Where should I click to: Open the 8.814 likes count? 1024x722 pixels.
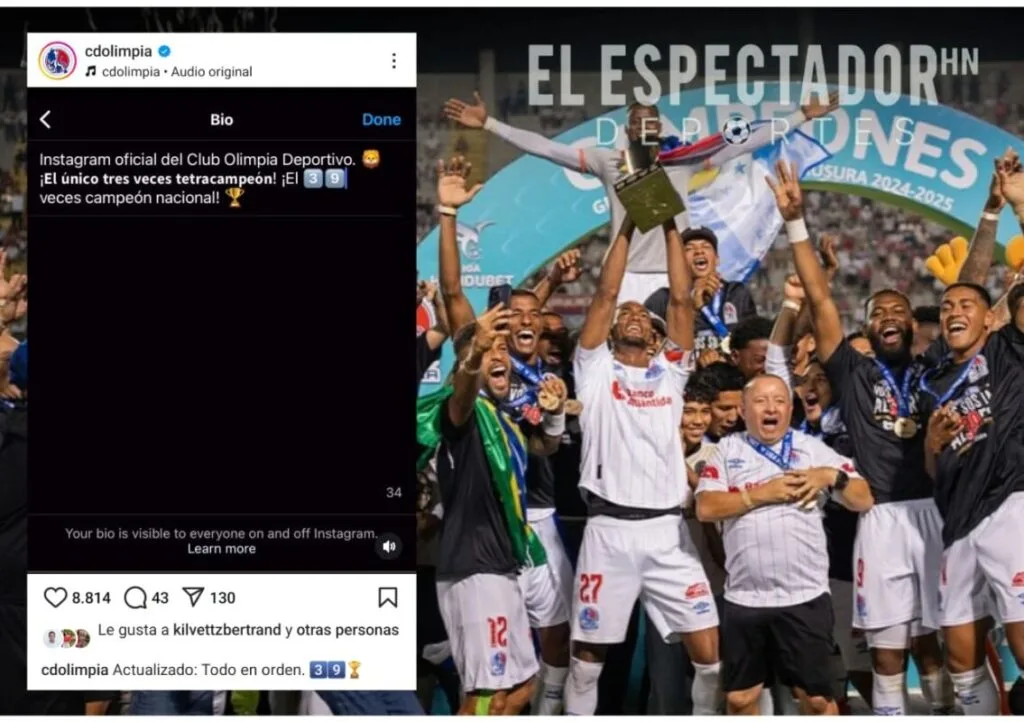(x=91, y=598)
